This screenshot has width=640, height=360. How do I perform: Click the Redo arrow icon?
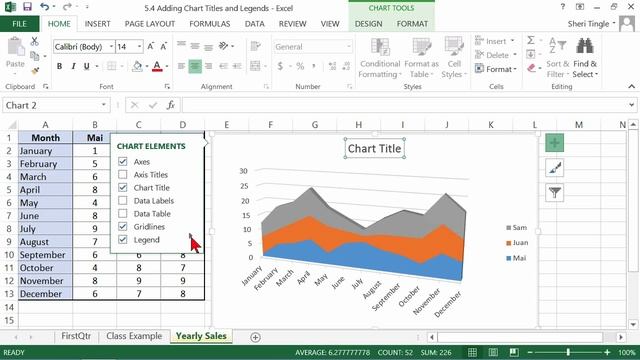67,7
